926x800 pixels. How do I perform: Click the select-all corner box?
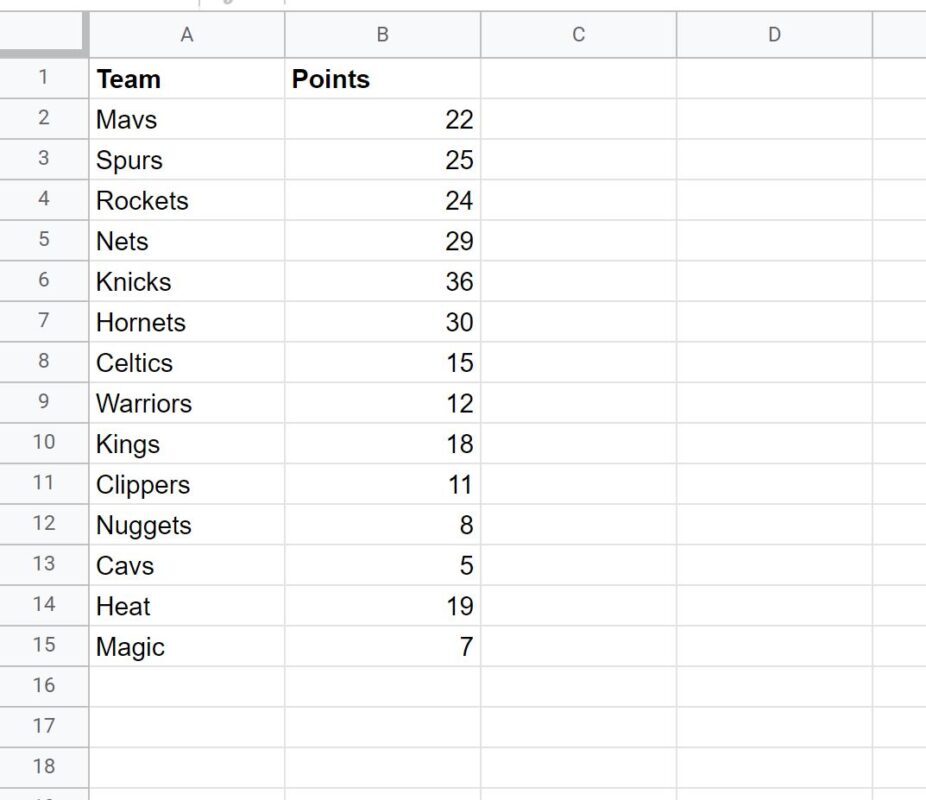[44, 34]
